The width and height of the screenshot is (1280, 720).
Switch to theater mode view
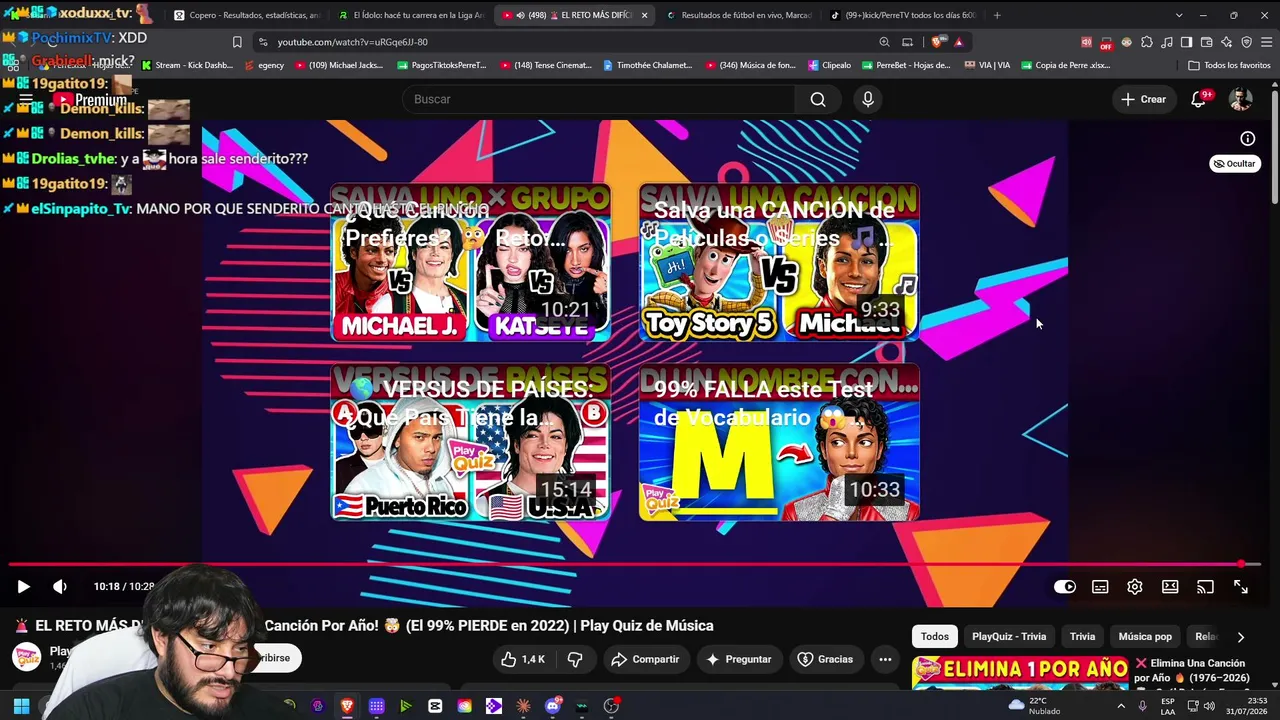tap(1170, 587)
